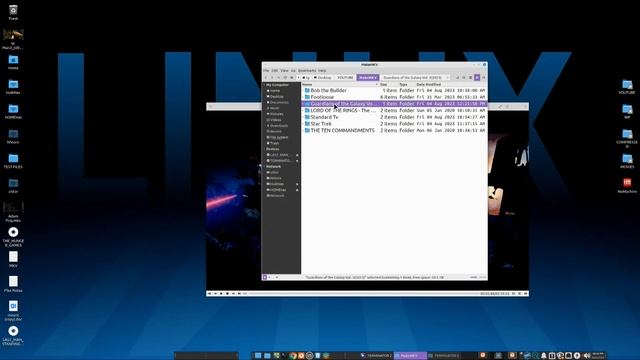Image resolution: width=640 pixels, height=360 pixels.
Task: Open notifications bell in system tray
Action: [543, 356]
